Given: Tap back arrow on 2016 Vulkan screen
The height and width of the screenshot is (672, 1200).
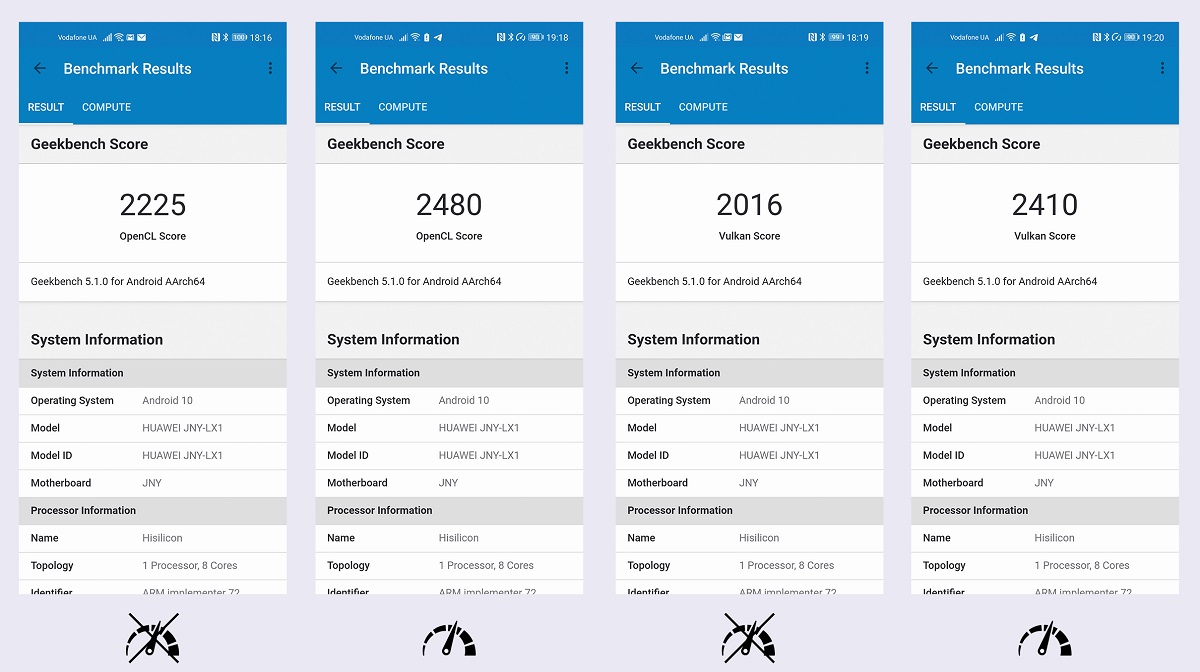Looking at the screenshot, I should pos(636,69).
